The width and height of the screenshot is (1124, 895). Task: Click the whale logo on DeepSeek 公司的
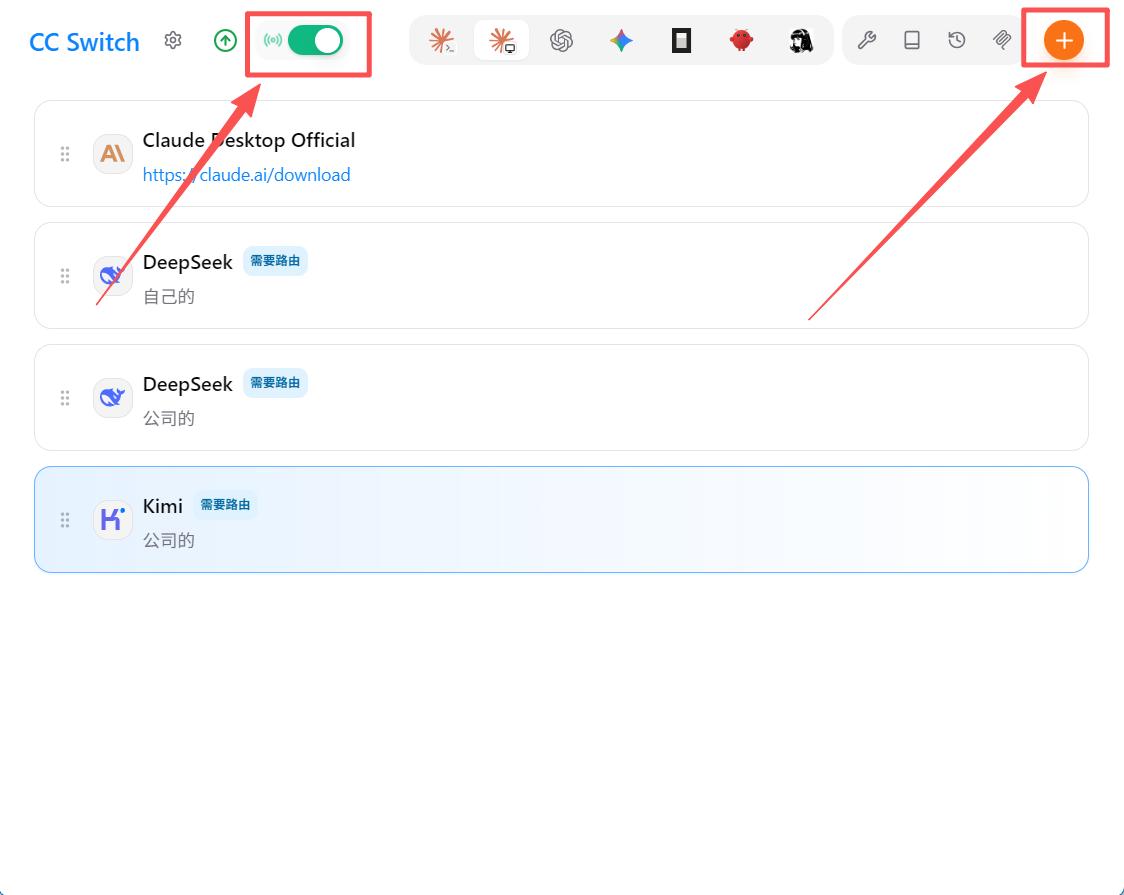tap(113, 397)
